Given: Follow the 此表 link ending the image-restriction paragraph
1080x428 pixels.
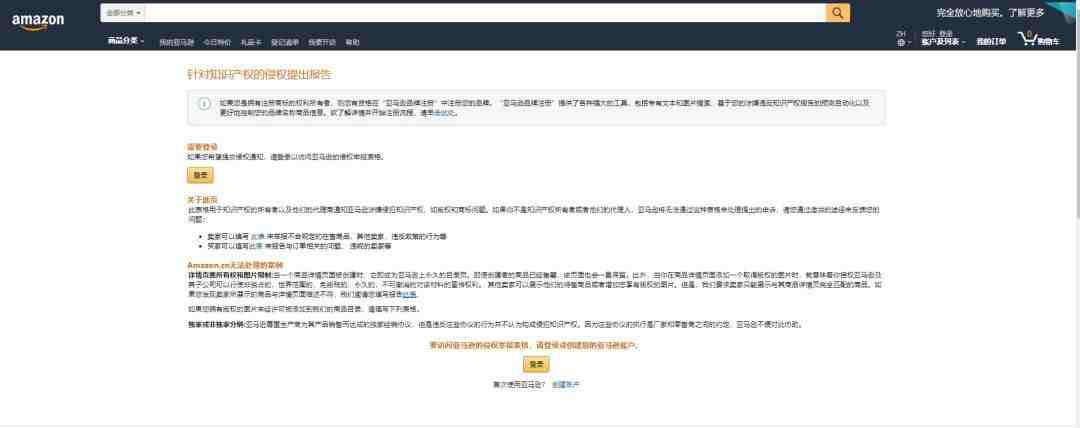Looking at the screenshot, I should point(410,294).
